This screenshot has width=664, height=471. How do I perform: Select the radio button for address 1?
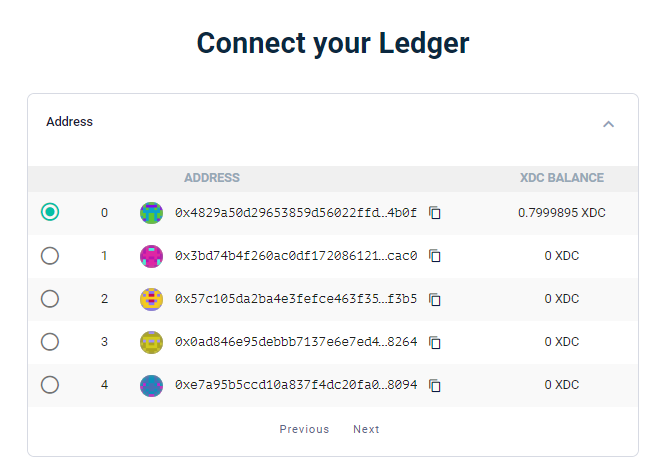(x=50, y=256)
